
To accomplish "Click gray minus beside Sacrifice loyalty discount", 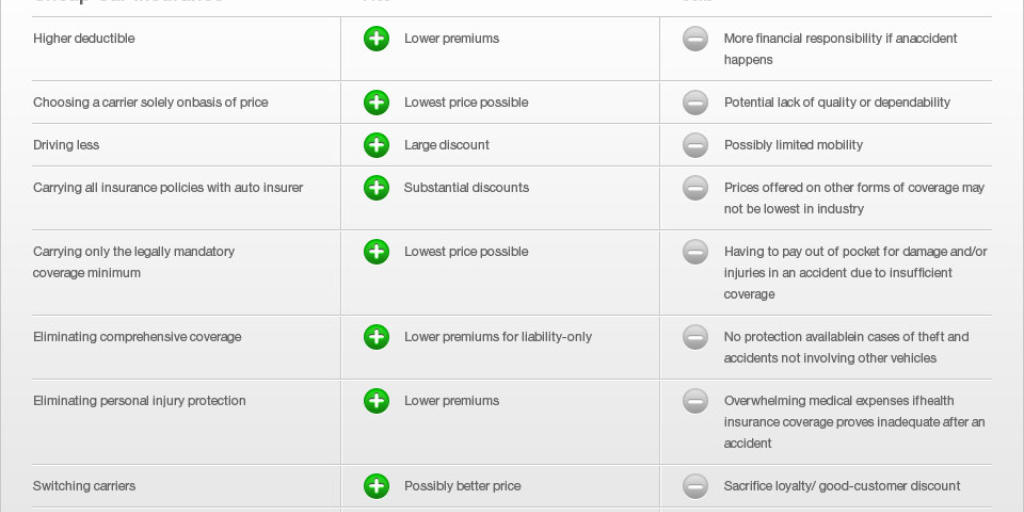I will 696,486.
